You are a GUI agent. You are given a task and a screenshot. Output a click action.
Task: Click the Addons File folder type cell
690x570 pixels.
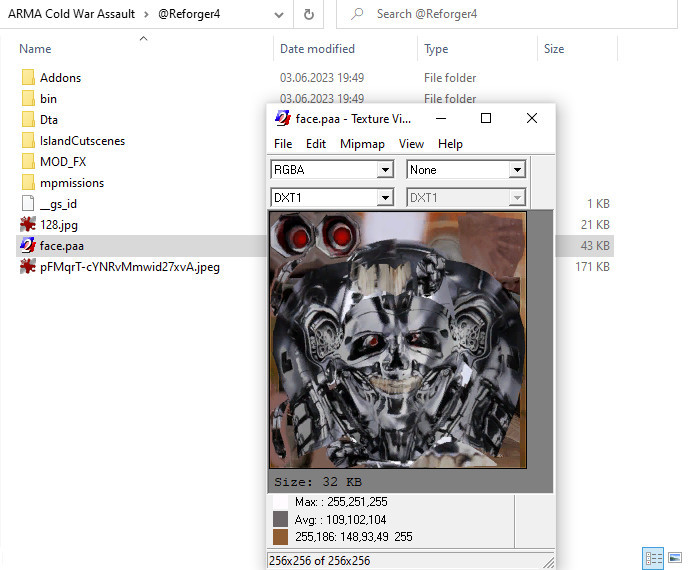click(450, 78)
